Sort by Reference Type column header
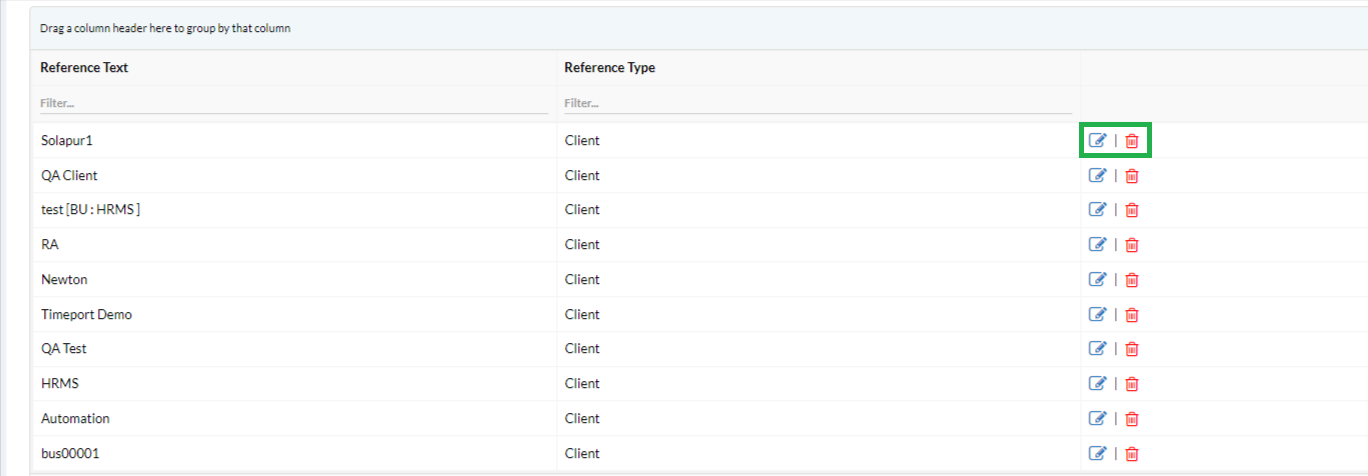Screen dimensions: 1368x476 click(609, 68)
